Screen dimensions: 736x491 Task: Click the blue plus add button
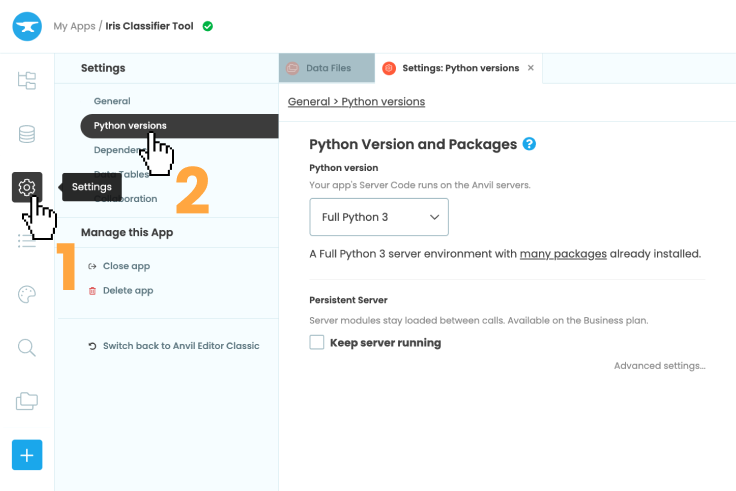27,455
